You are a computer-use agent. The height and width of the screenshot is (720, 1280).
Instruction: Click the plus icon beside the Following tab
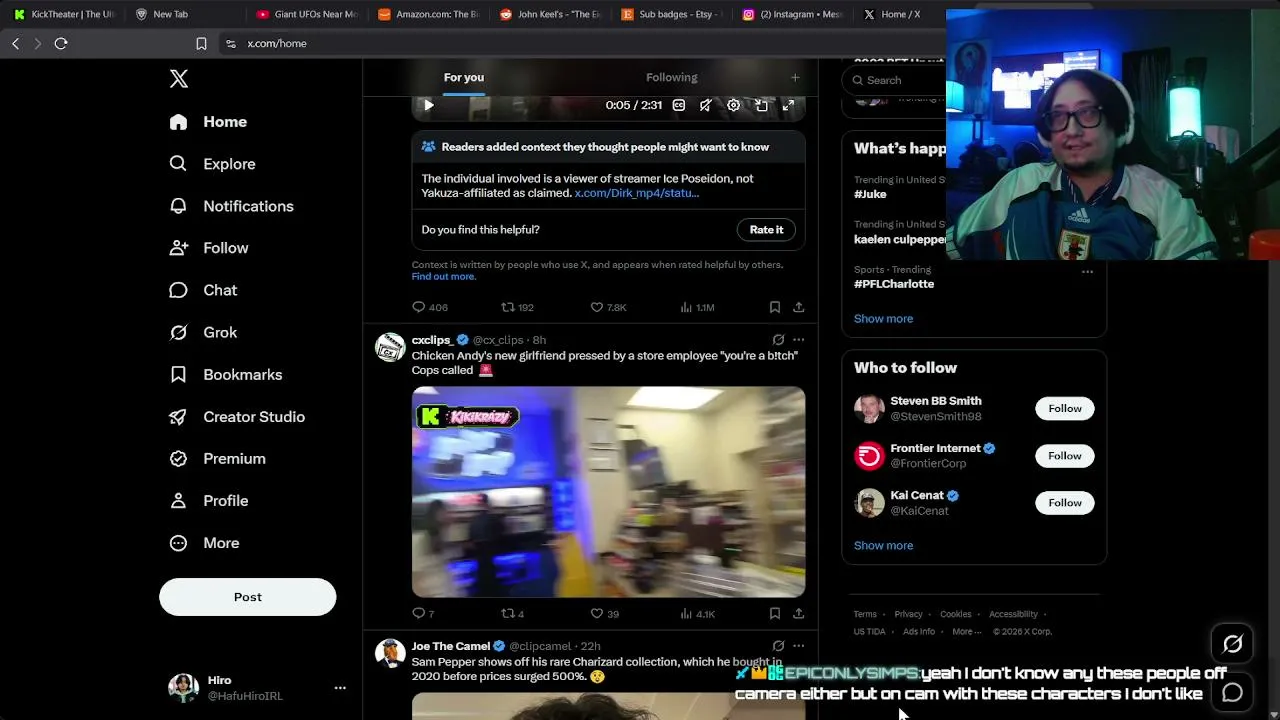795,77
